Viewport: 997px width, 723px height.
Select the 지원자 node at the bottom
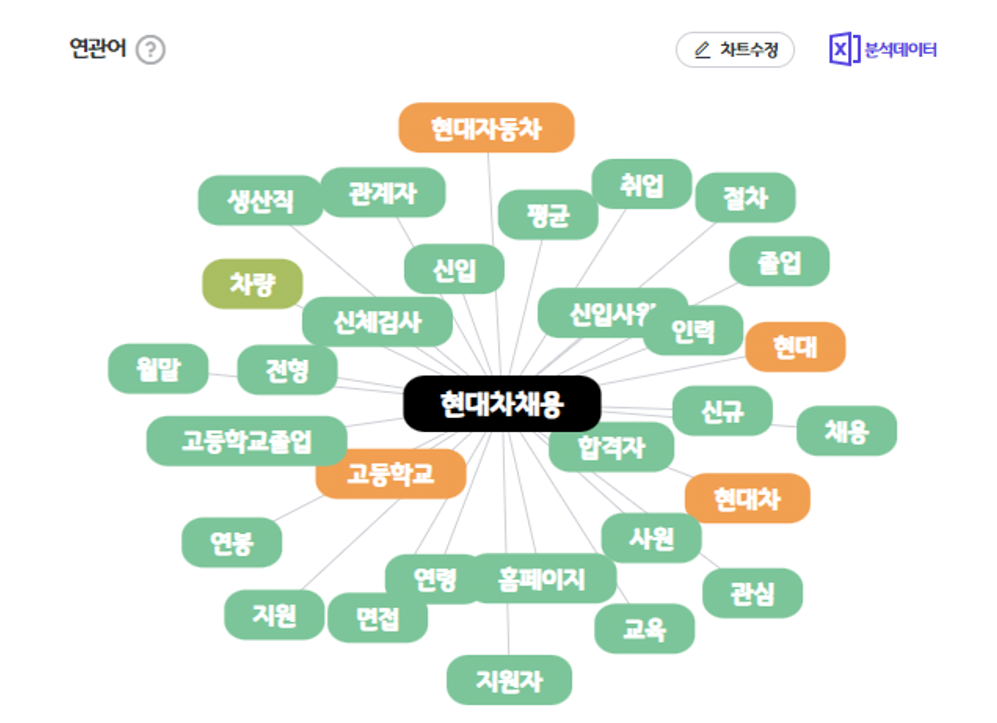(x=509, y=680)
